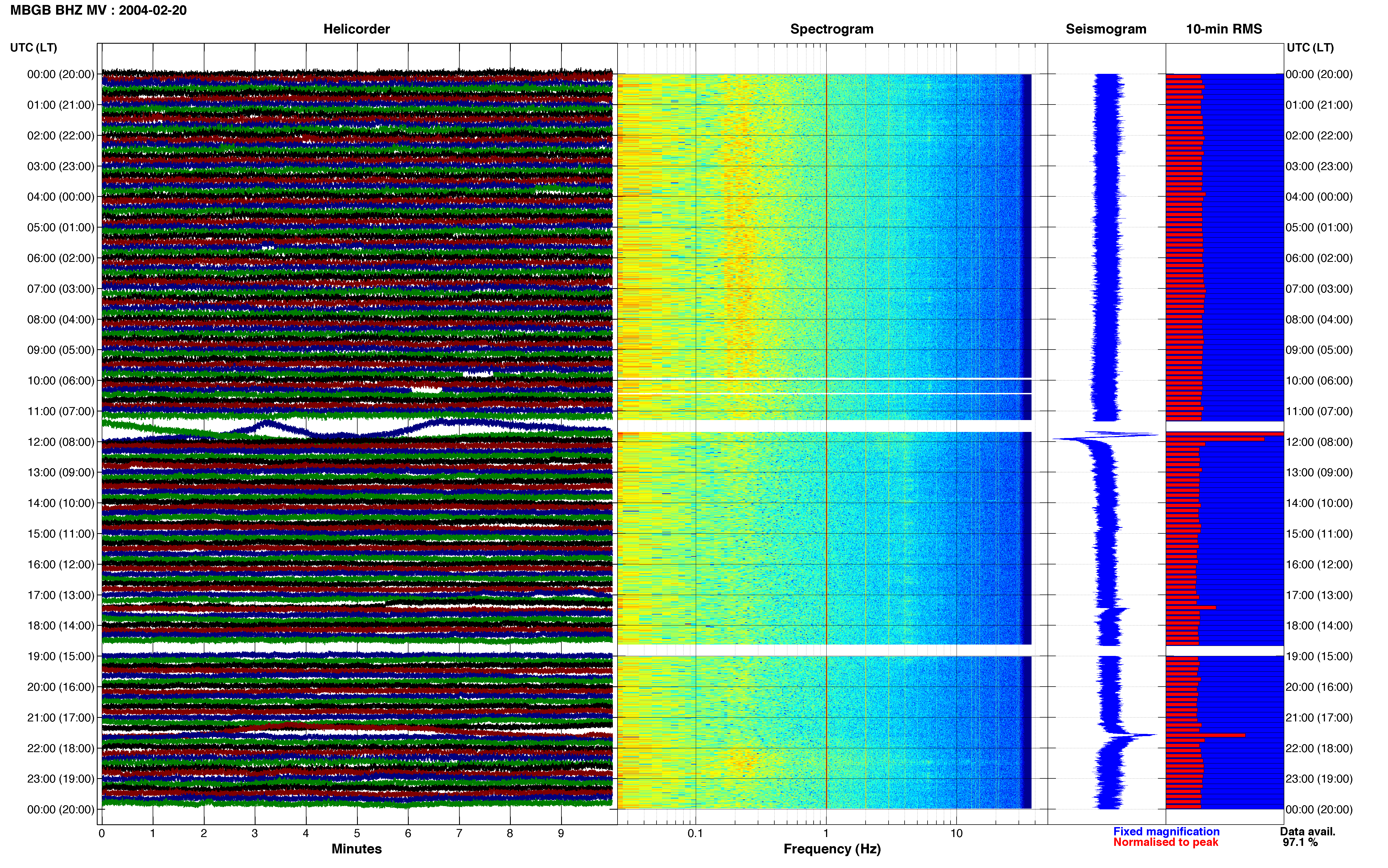This screenshot has width=1388, height=868.
Task: Click the left '23:00 (19:00)' time label
Action: pos(61,779)
